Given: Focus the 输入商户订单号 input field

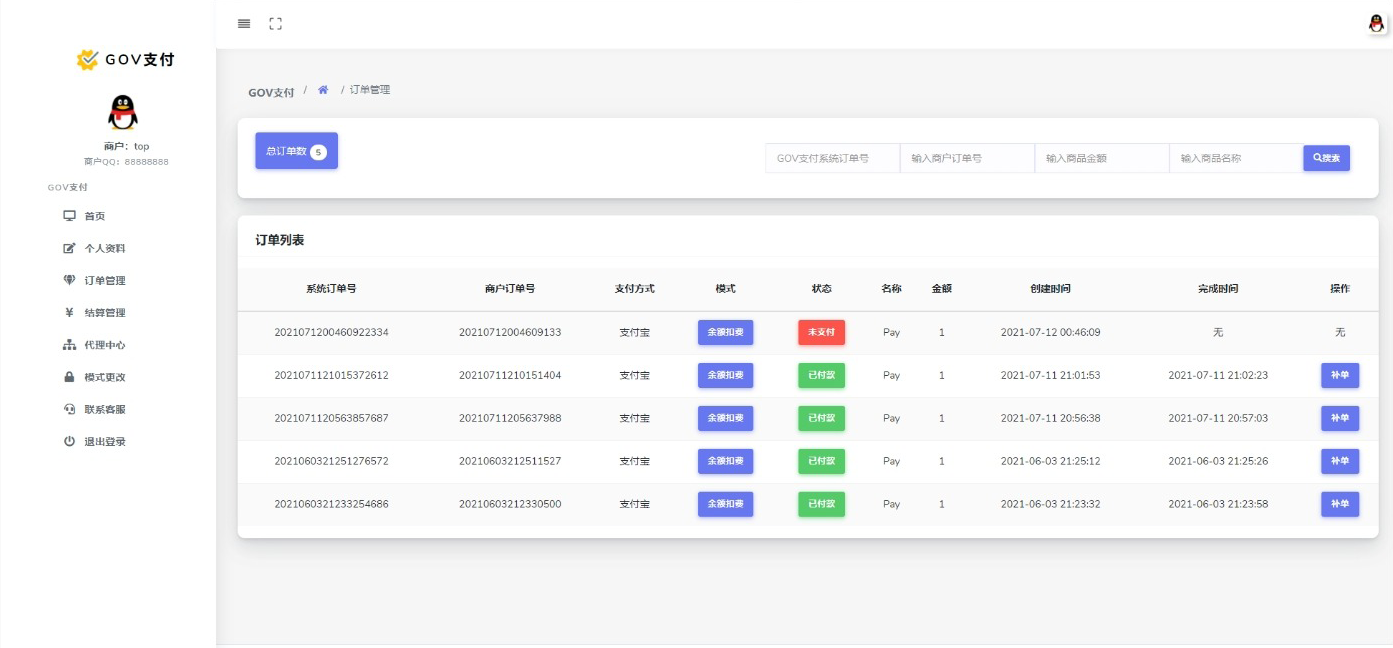Looking at the screenshot, I should point(967,158).
